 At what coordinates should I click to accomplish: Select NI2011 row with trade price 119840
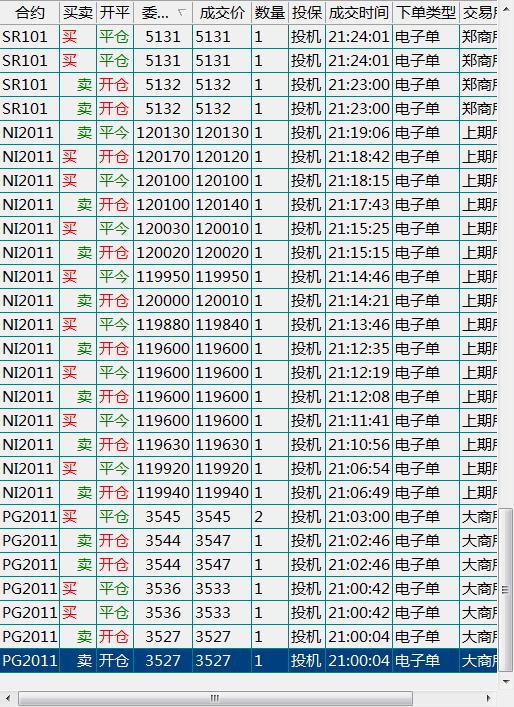248,325
